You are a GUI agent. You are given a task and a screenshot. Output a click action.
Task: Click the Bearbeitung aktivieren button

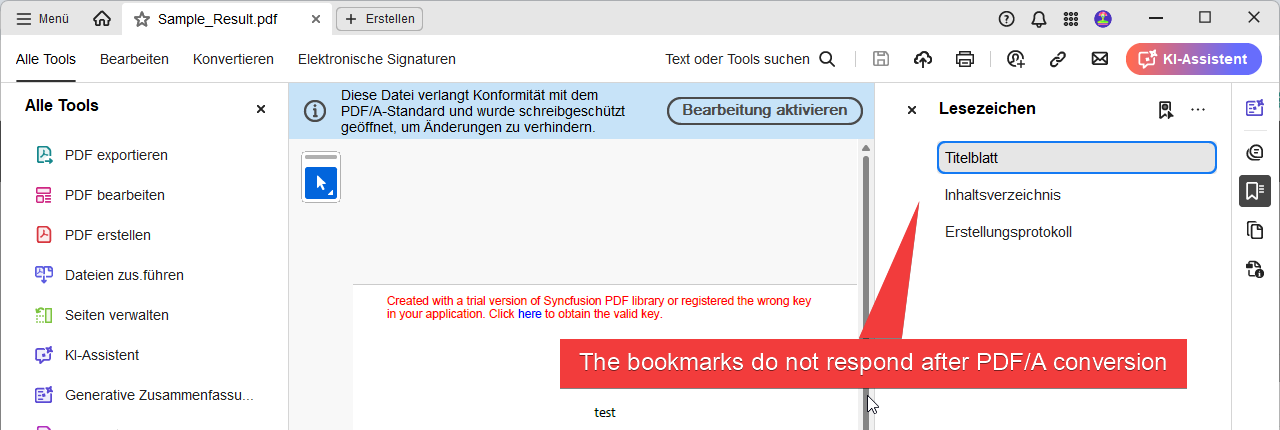pos(765,110)
